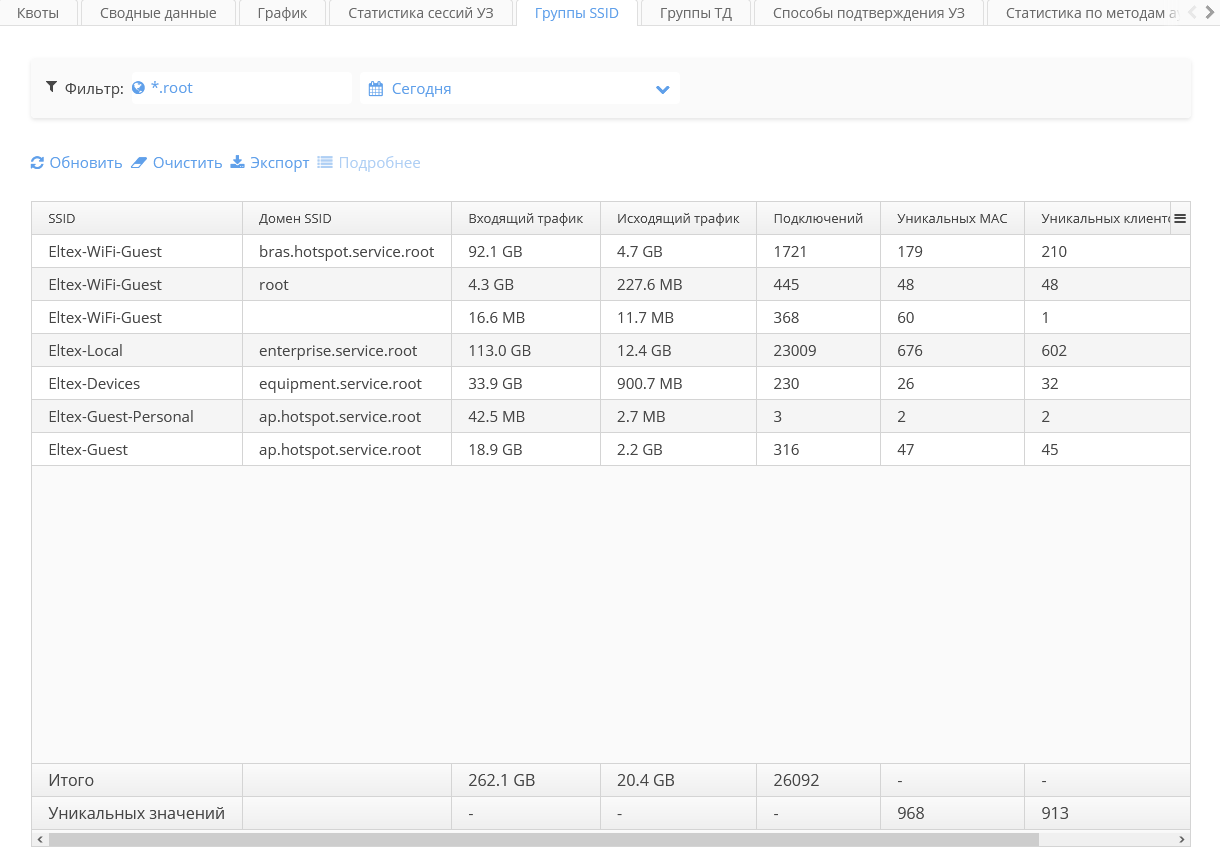Click the Экспорт download icon
This screenshot has width=1220, height=859.
(x=238, y=163)
